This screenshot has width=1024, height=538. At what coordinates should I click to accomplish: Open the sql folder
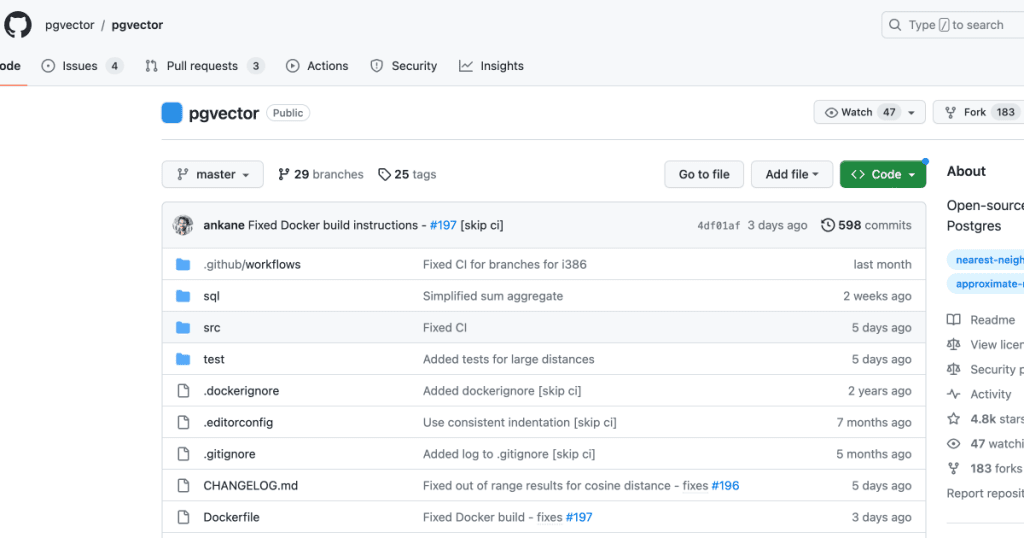212,296
